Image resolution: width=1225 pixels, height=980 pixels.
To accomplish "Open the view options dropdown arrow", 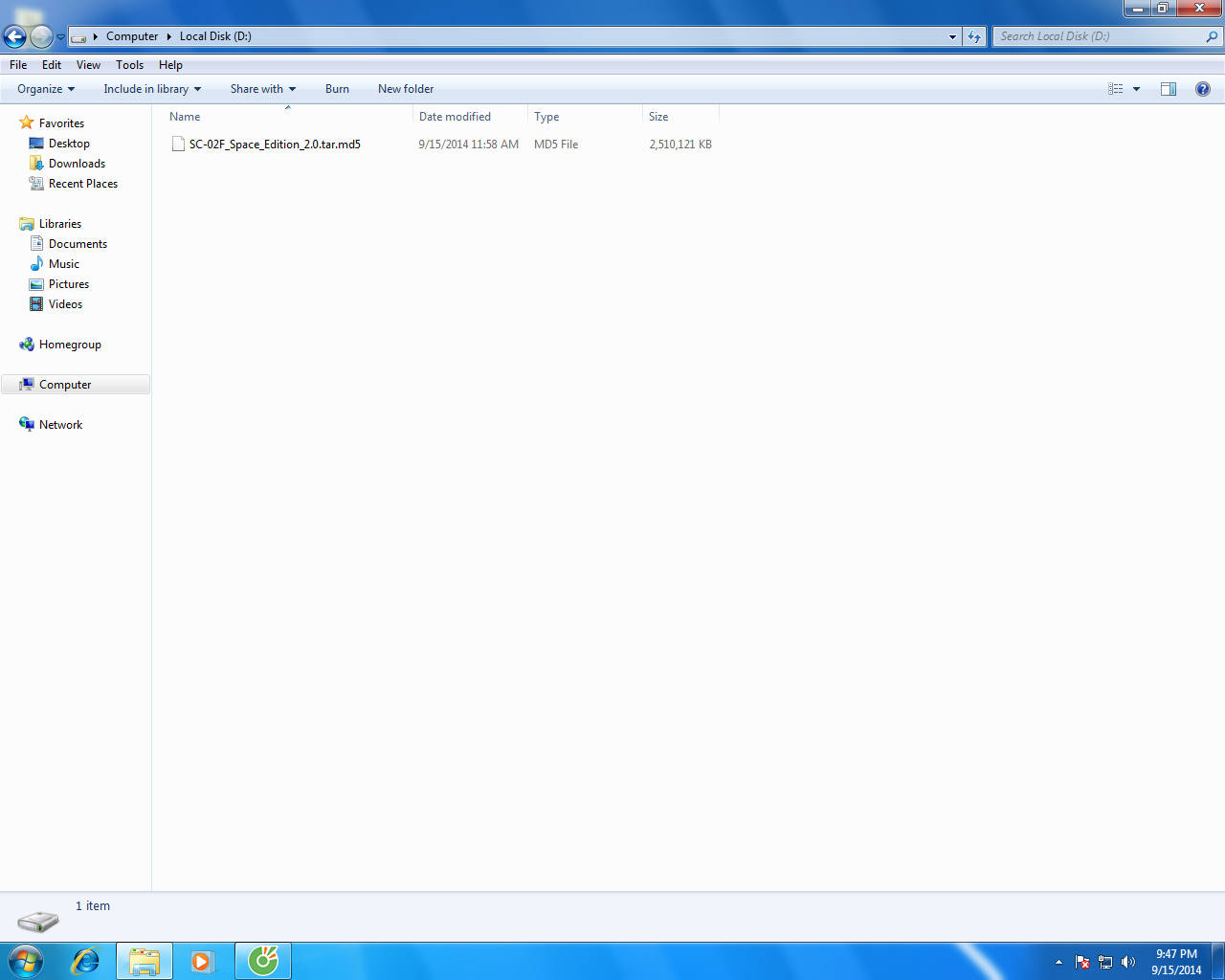I will coord(1137,89).
